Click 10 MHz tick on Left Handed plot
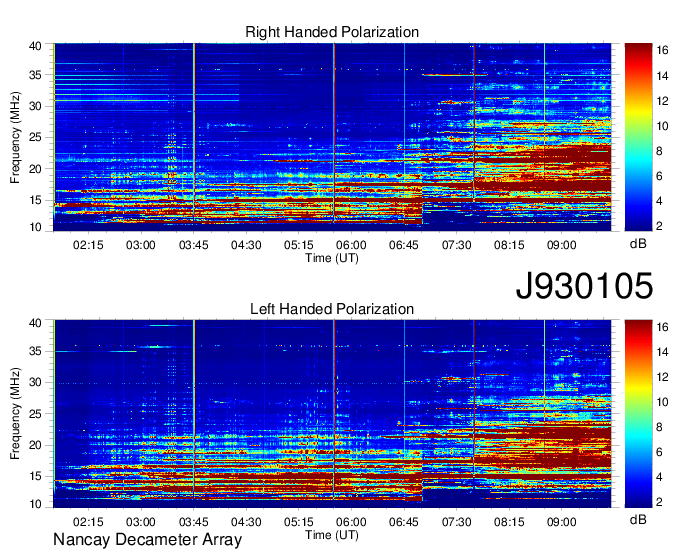The height and width of the screenshot is (552, 680). pyautogui.click(x=35, y=504)
